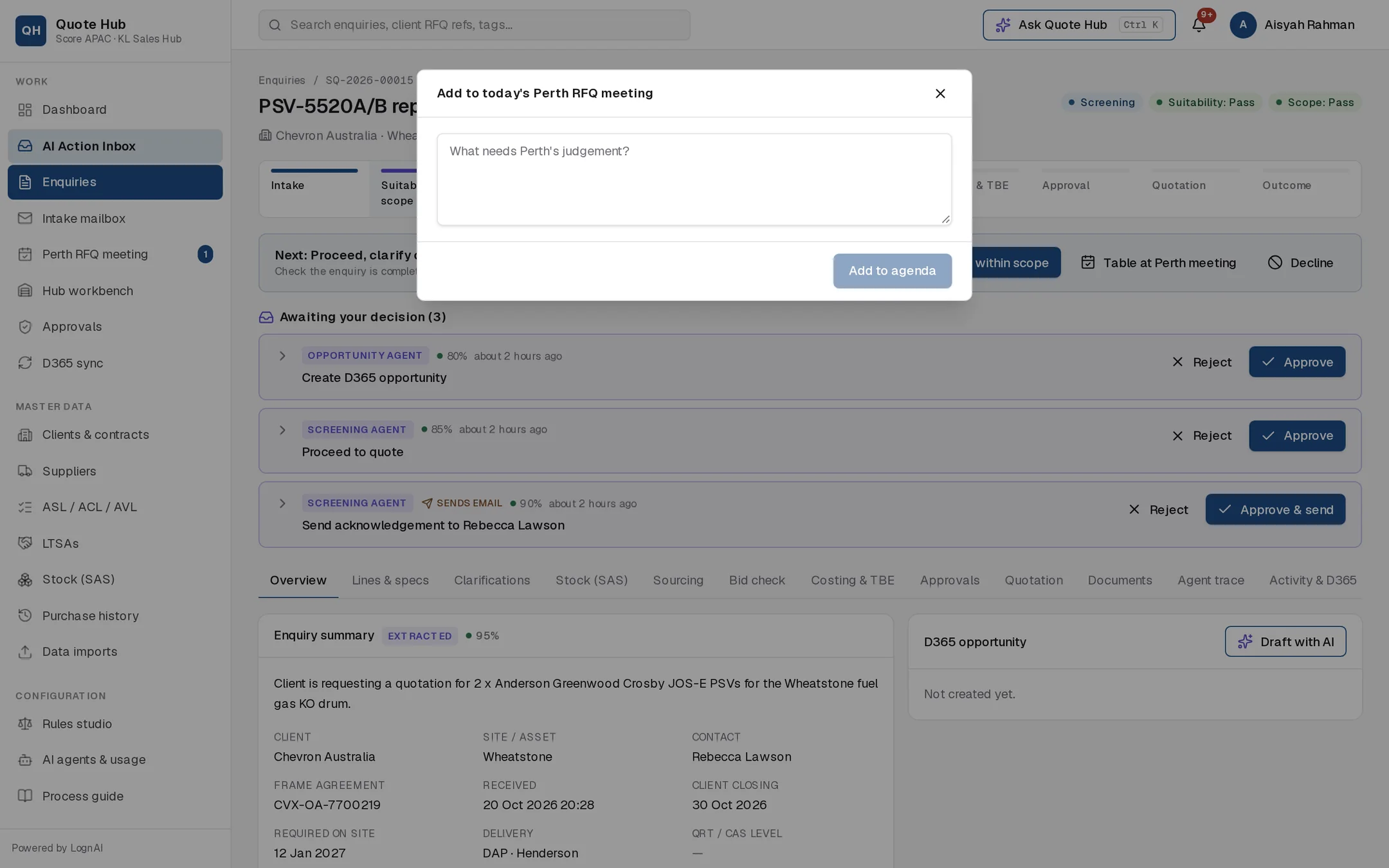
Task: Open the notifications bell
Action: [x=1199, y=24]
